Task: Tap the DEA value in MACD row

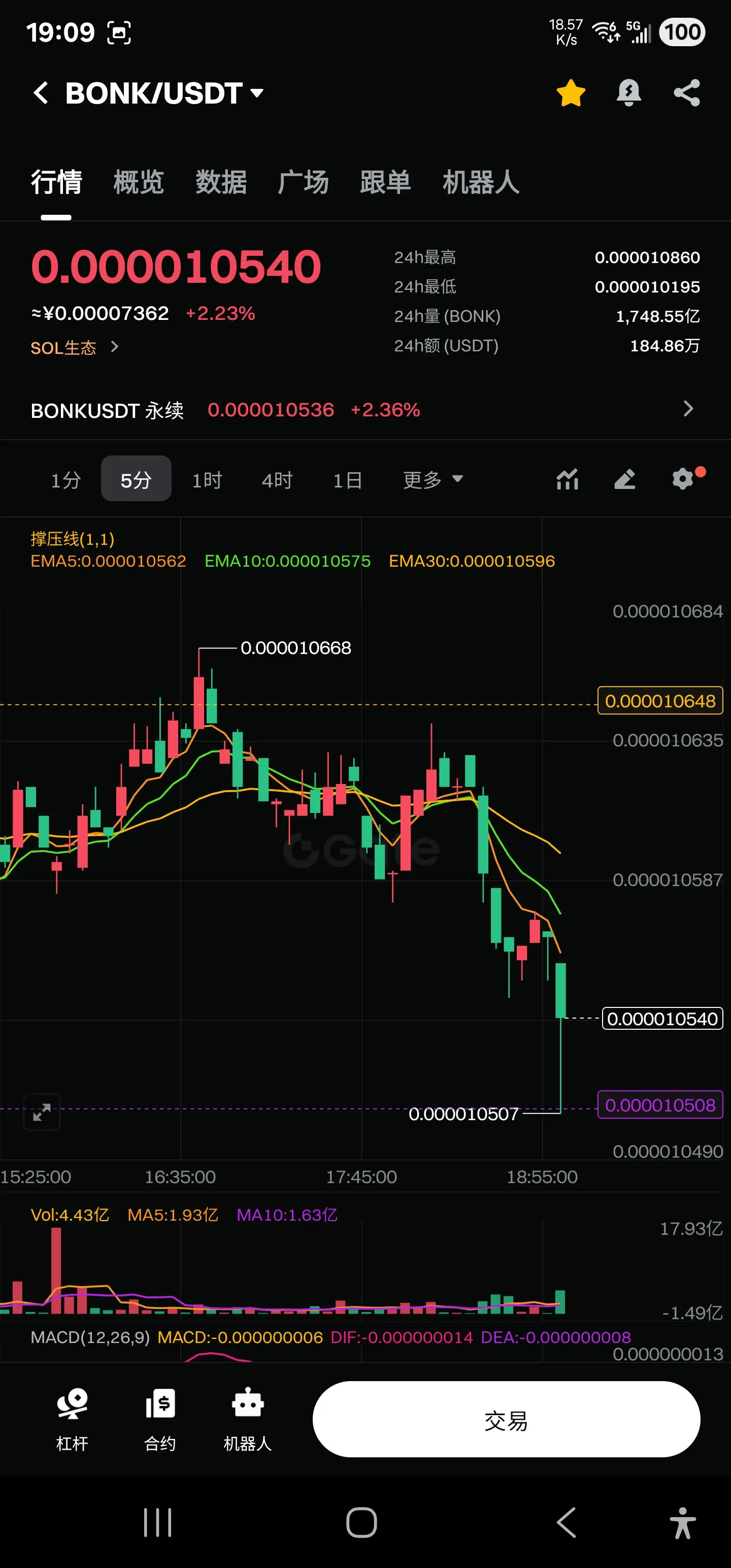Action: pyautogui.click(x=556, y=1337)
